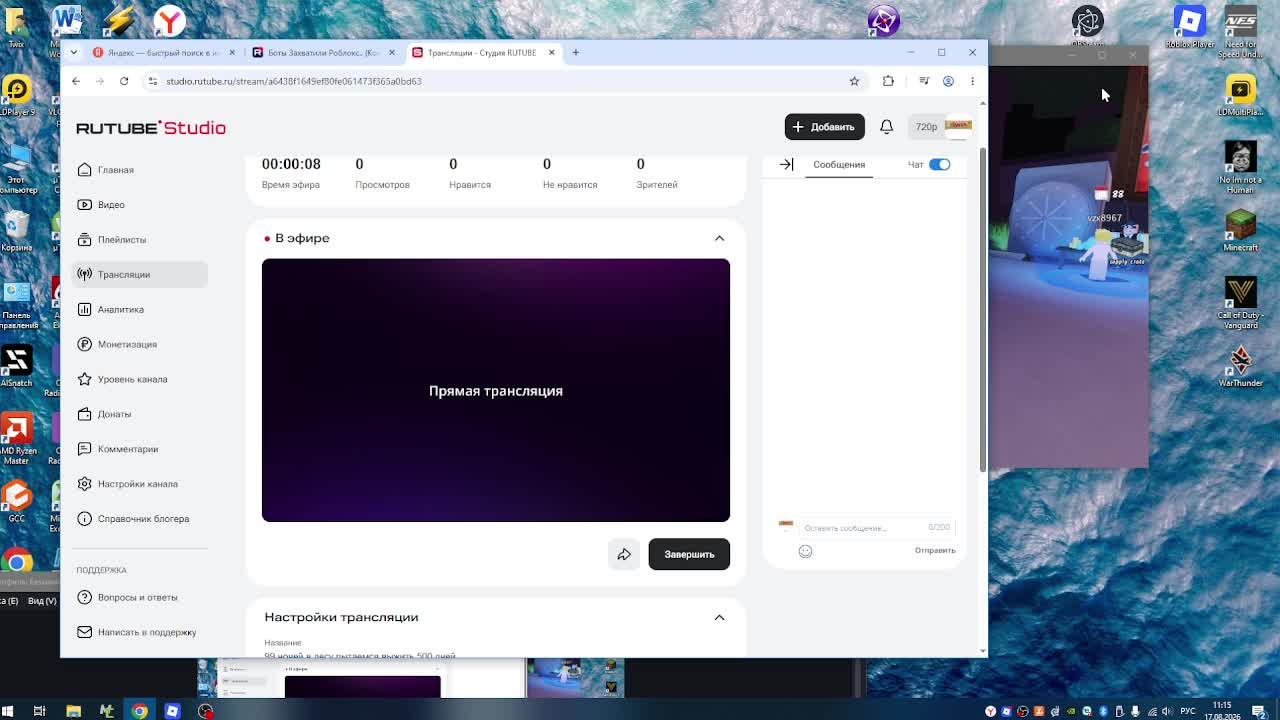Open the Chrome profile icon
This screenshot has width=1280, height=720.
(x=948, y=81)
